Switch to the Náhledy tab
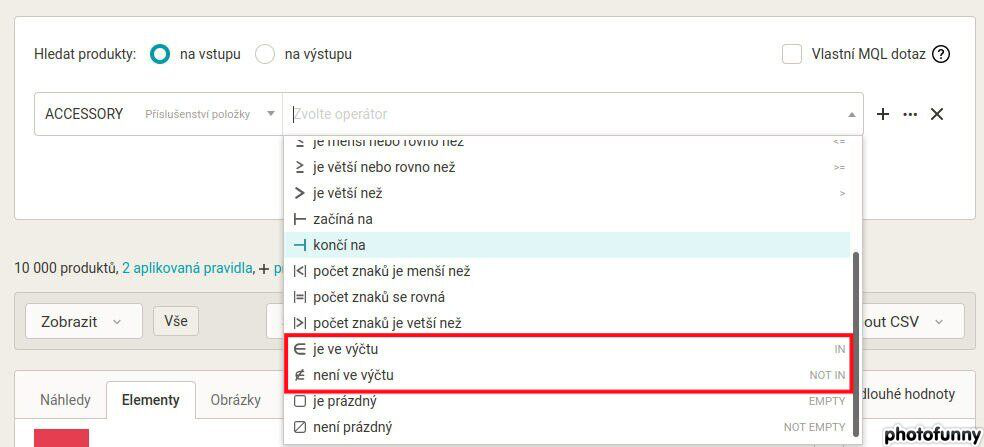Screen dimensions: 984x447 pos(65,400)
